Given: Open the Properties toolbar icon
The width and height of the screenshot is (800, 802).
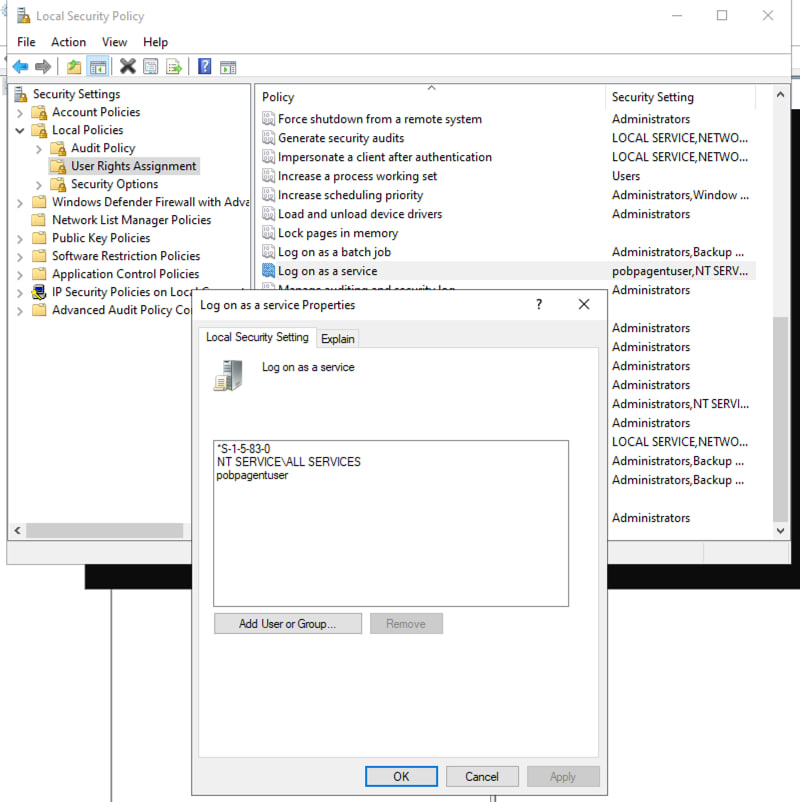Looking at the screenshot, I should coord(150,66).
